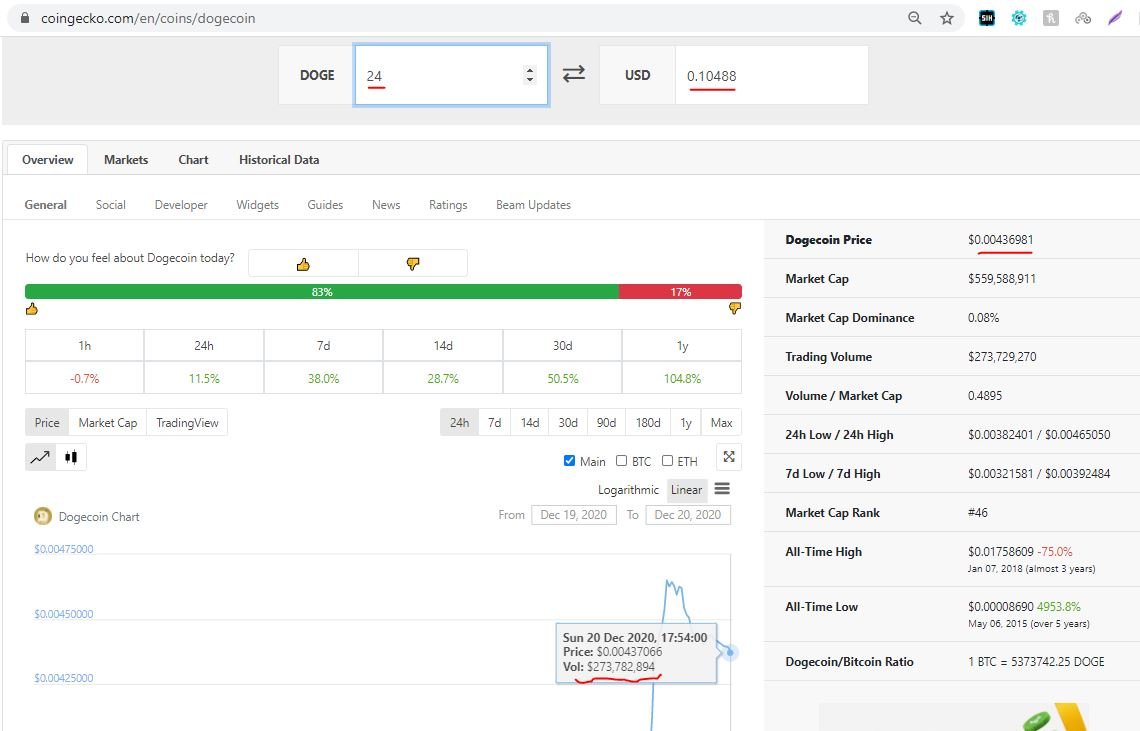Expand the chart to fullscreen
1140x731 pixels.
(729, 457)
